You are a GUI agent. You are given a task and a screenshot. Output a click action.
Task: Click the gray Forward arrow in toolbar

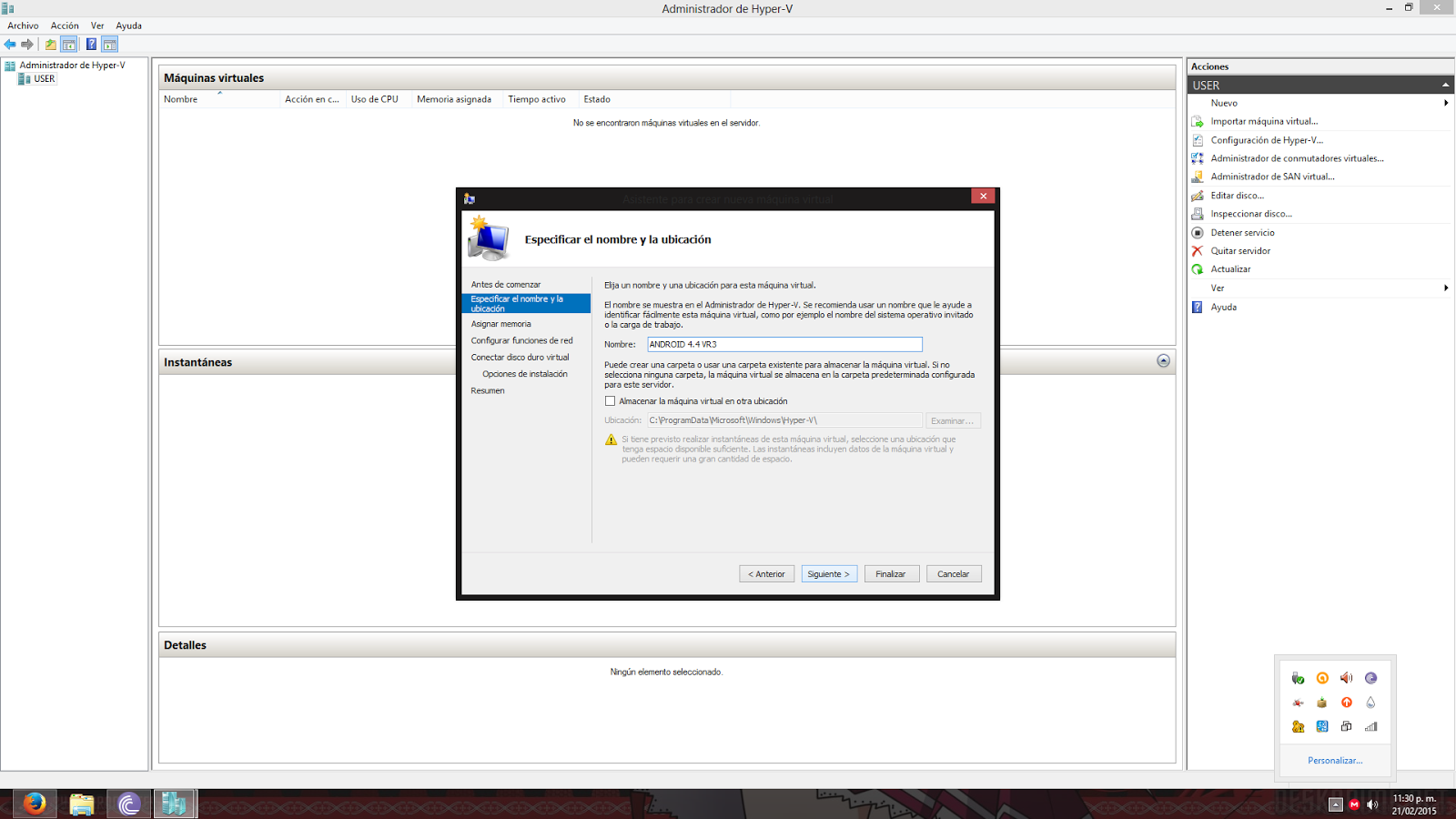[x=27, y=45]
